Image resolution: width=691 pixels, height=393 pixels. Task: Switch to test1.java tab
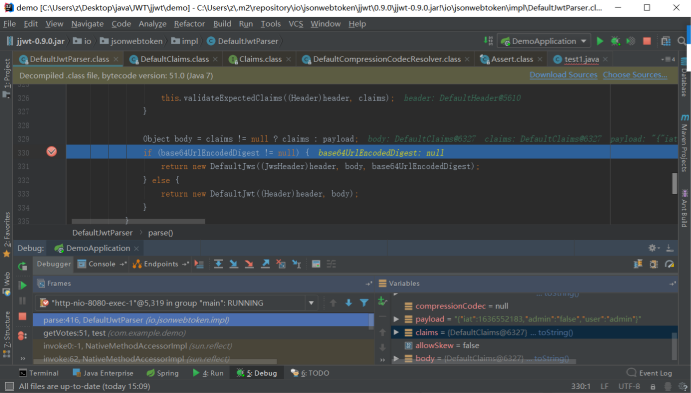581,59
